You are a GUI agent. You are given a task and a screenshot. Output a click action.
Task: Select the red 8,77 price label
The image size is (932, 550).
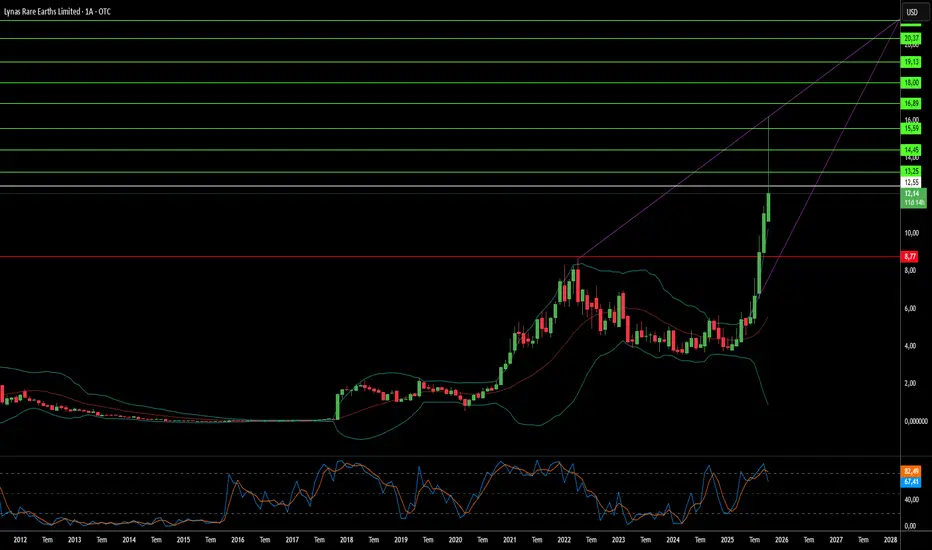tap(910, 257)
